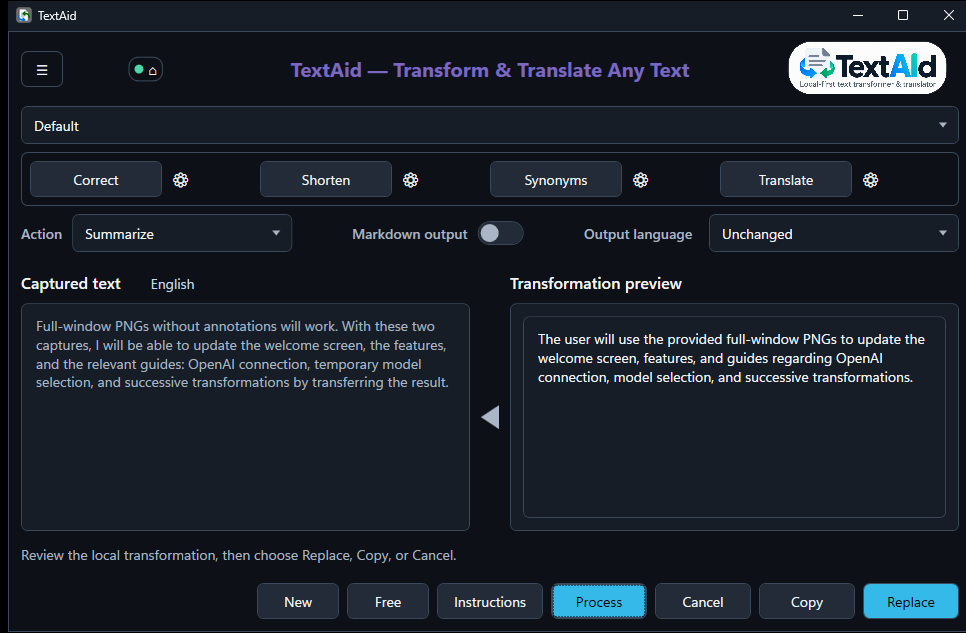Click the Correct button
The image size is (966, 633).
coord(96,180)
